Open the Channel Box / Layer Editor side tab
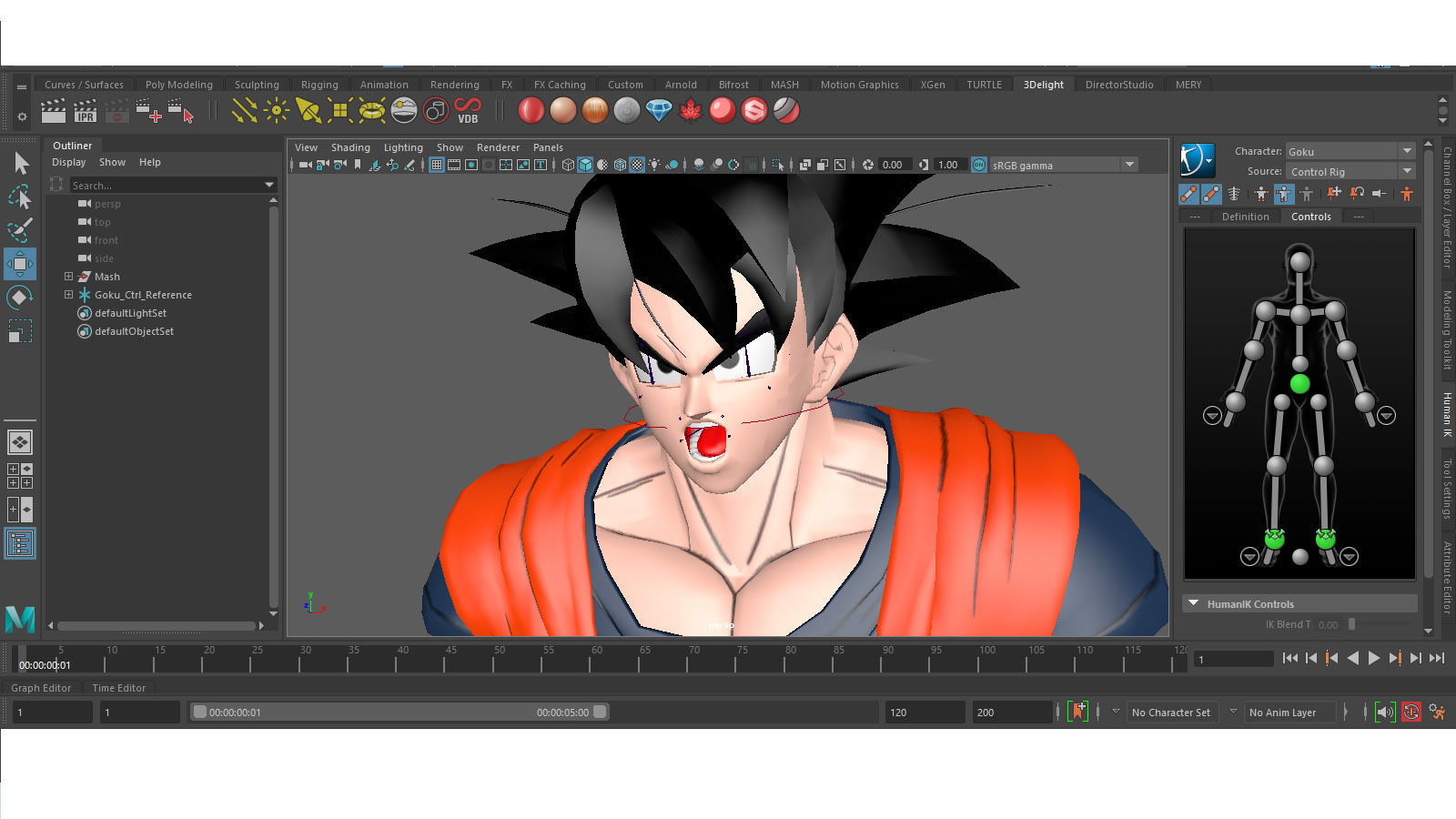Image resolution: width=1456 pixels, height=819 pixels. coord(1447,207)
